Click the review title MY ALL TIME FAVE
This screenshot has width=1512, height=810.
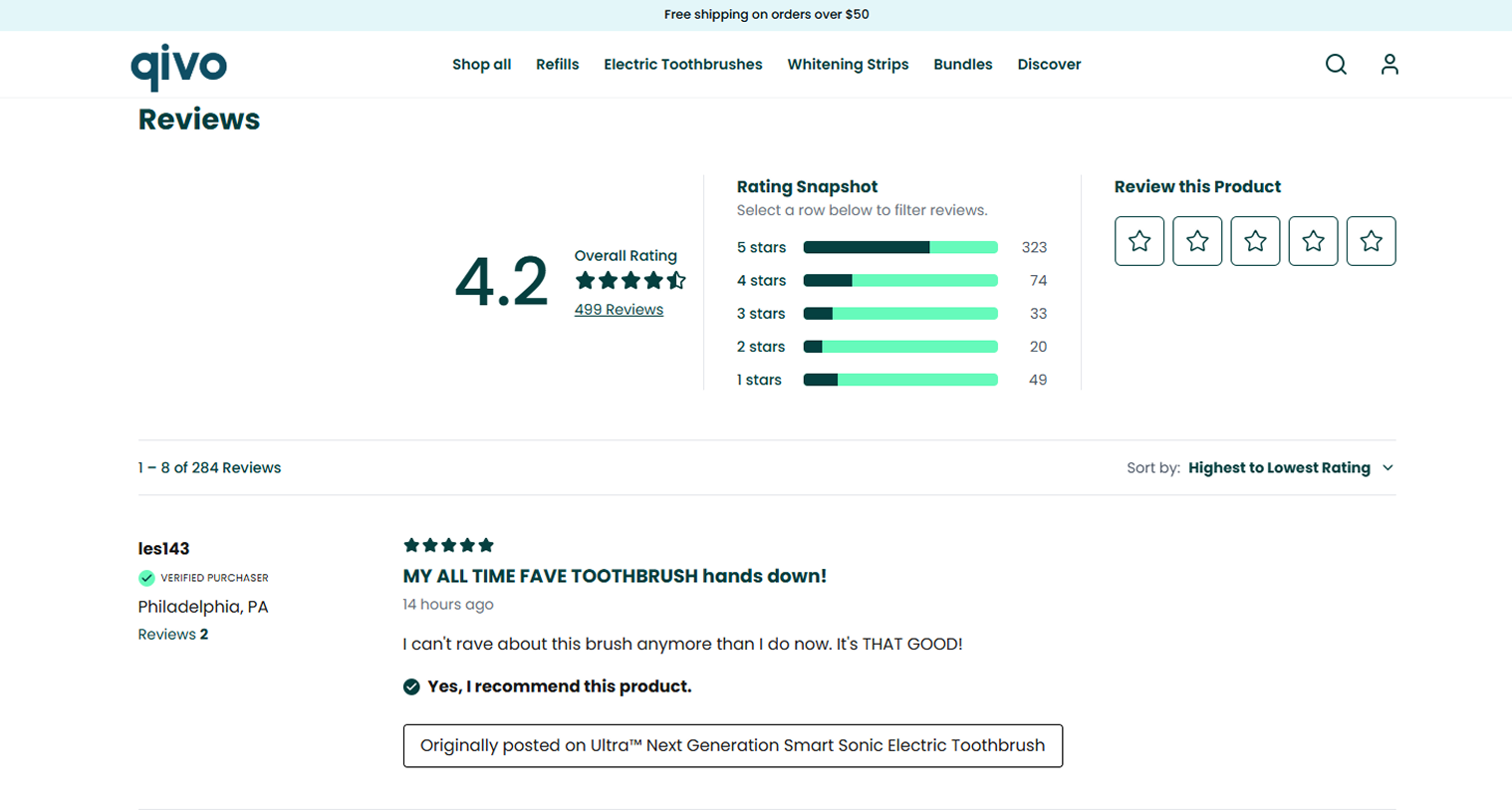(615, 576)
